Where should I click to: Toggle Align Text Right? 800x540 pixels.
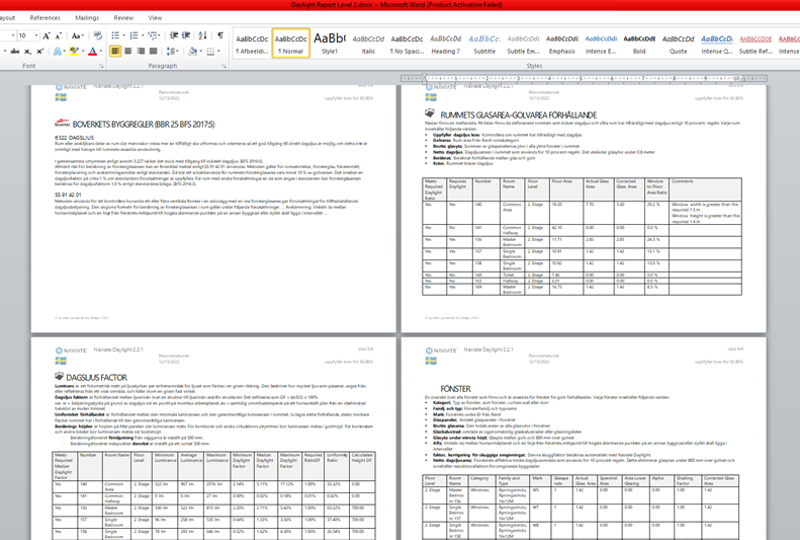140,51
